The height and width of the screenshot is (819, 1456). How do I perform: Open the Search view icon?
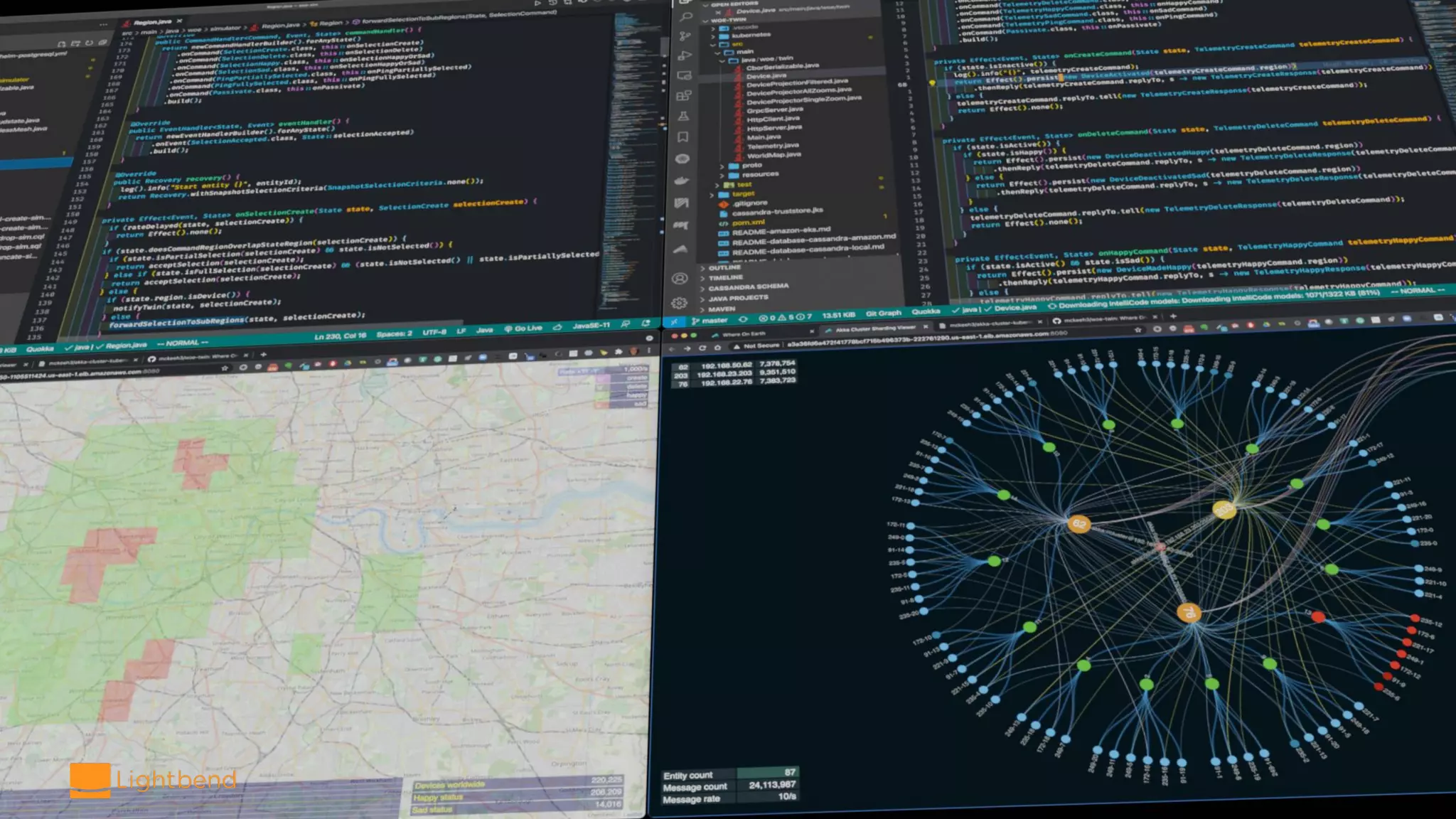[x=686, y=16]
